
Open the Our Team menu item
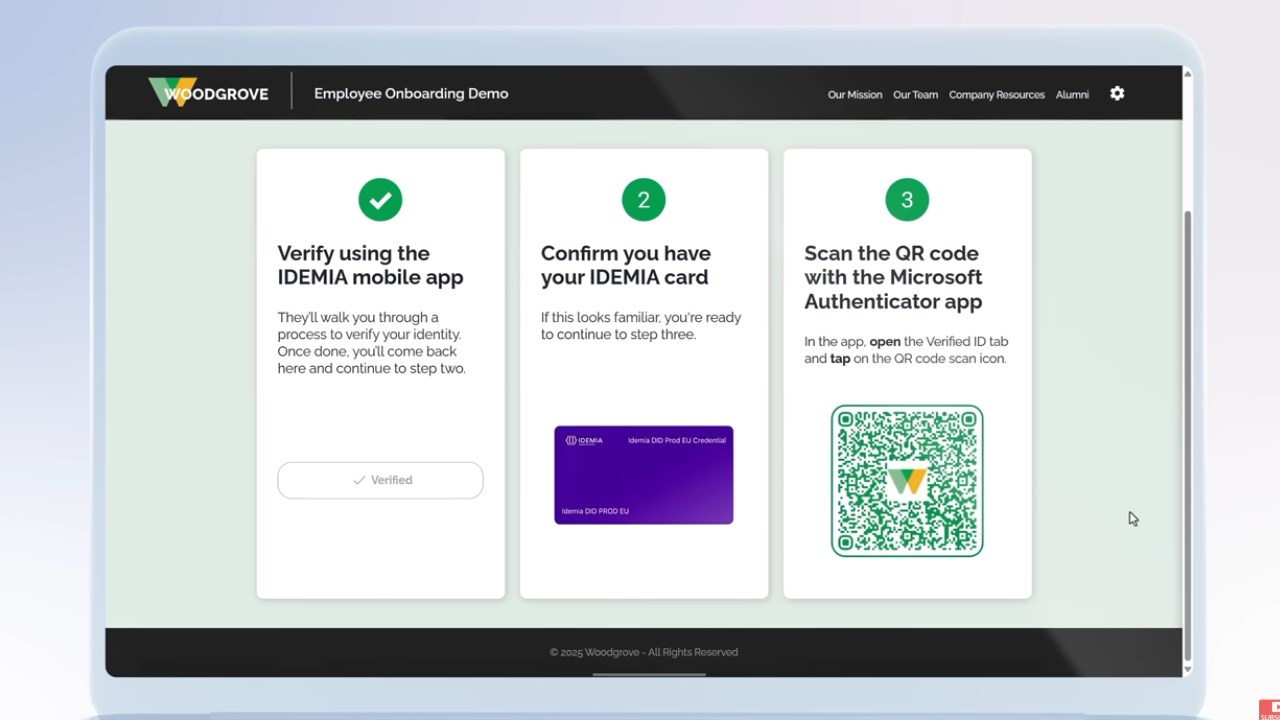click(x=915, y=95)
